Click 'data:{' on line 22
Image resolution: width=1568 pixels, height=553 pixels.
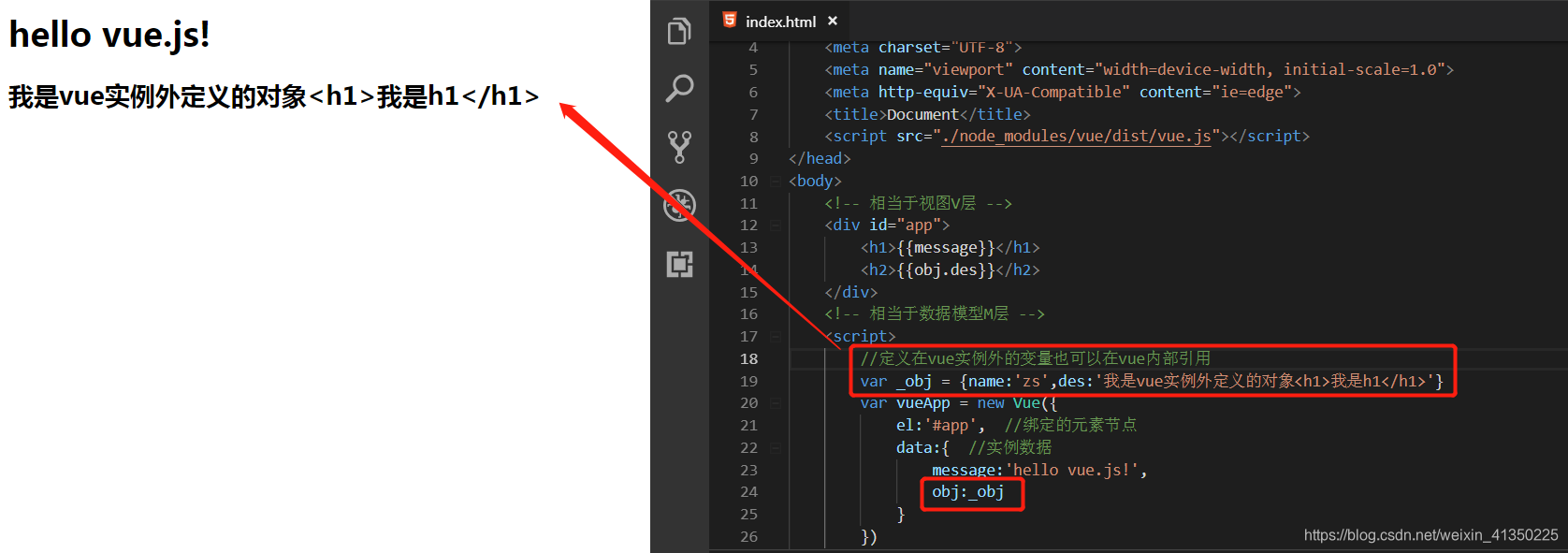[x=922, y=448]
